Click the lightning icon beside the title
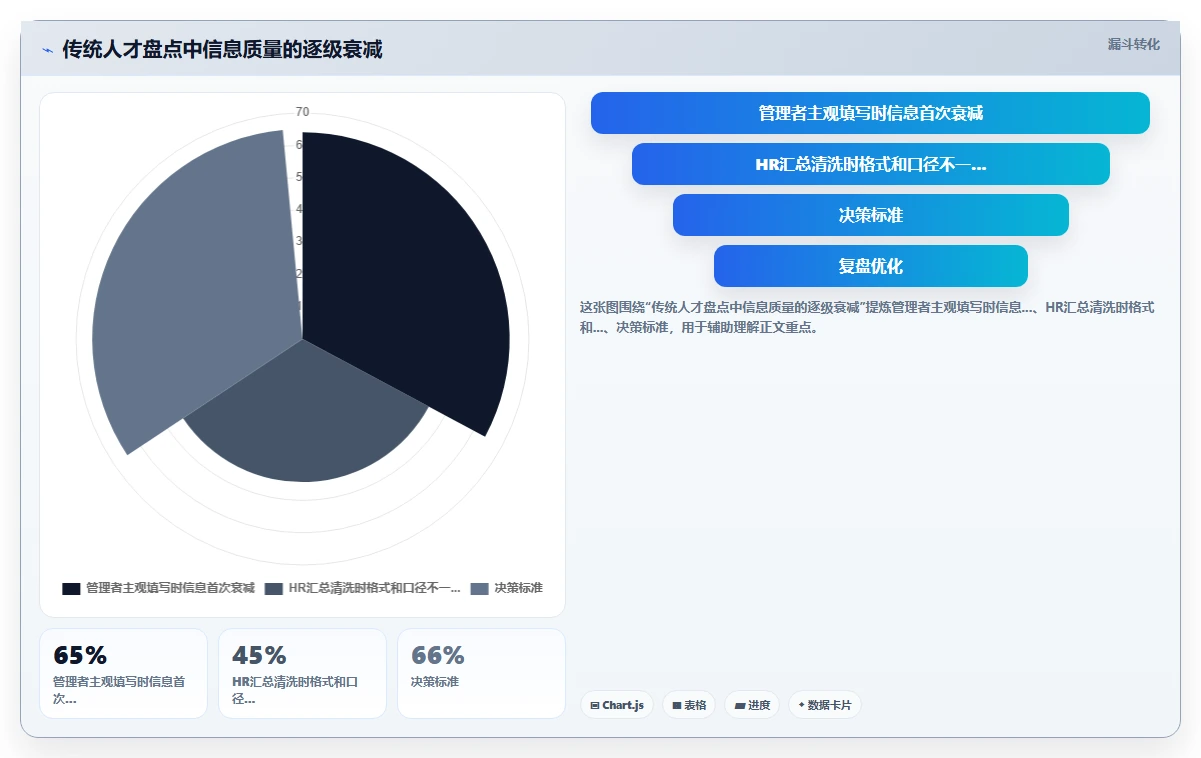This screenshot has width=1201, height=758. point(47,50)
